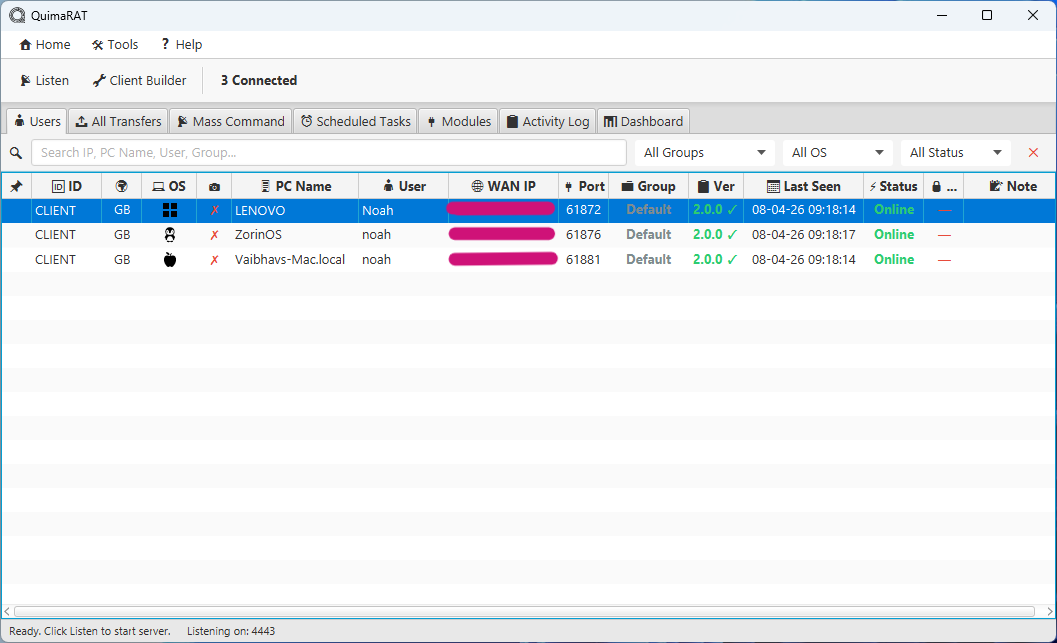This screenshot has width=1057, height=643.
Task: Click the camera column header icon
Action: tap(214, 186)
